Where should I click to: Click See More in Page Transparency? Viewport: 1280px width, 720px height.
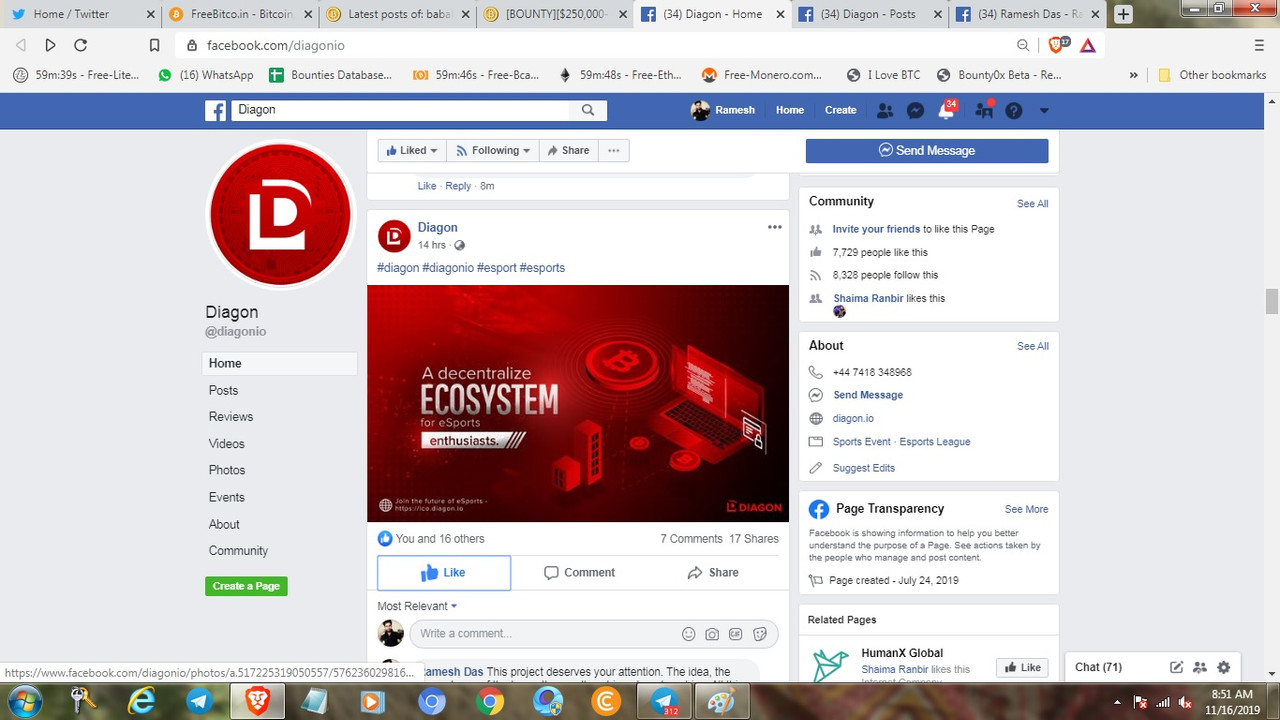pos(1027,509)
